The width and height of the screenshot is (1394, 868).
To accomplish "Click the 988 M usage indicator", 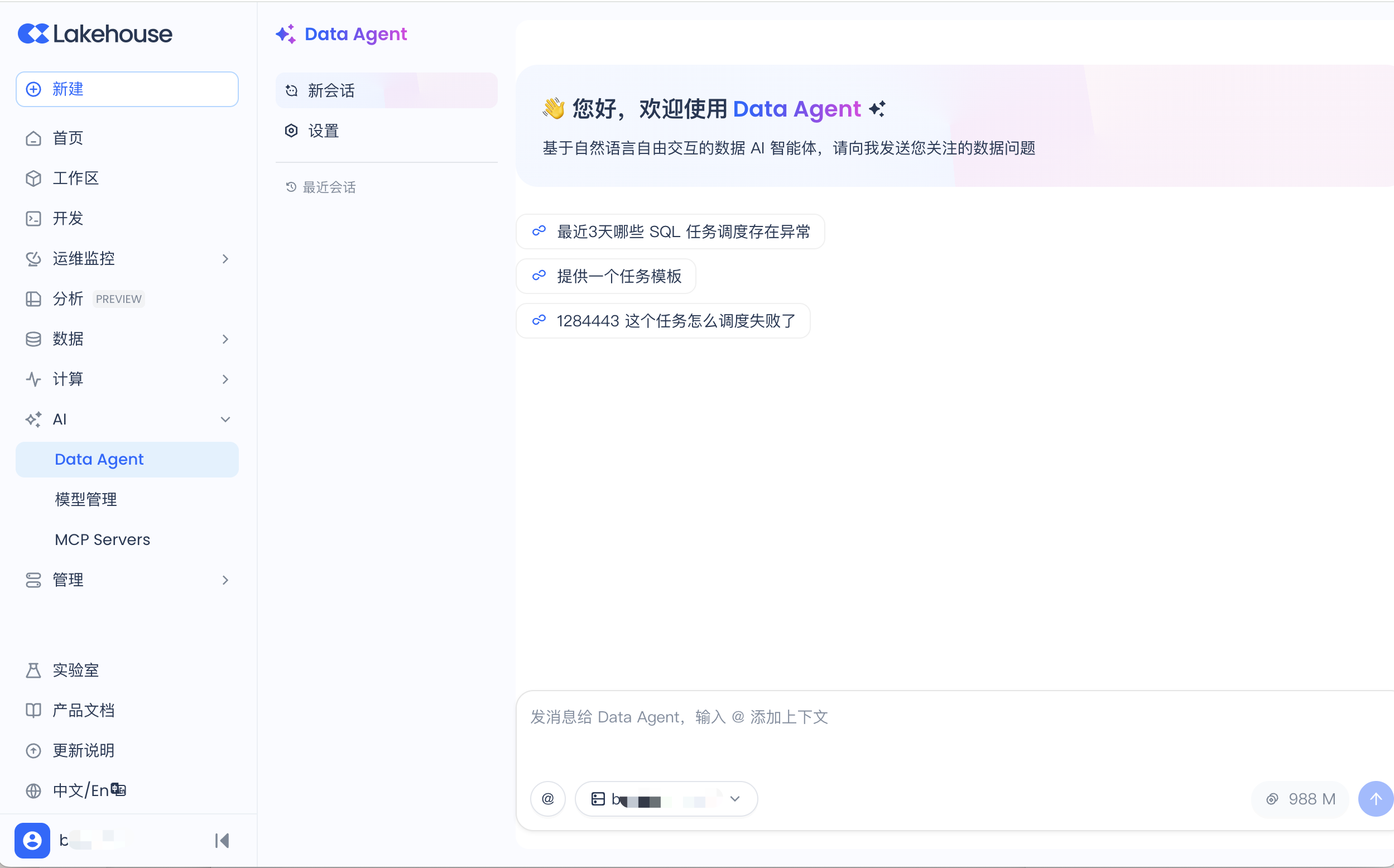I will [x=1301, y=798].
